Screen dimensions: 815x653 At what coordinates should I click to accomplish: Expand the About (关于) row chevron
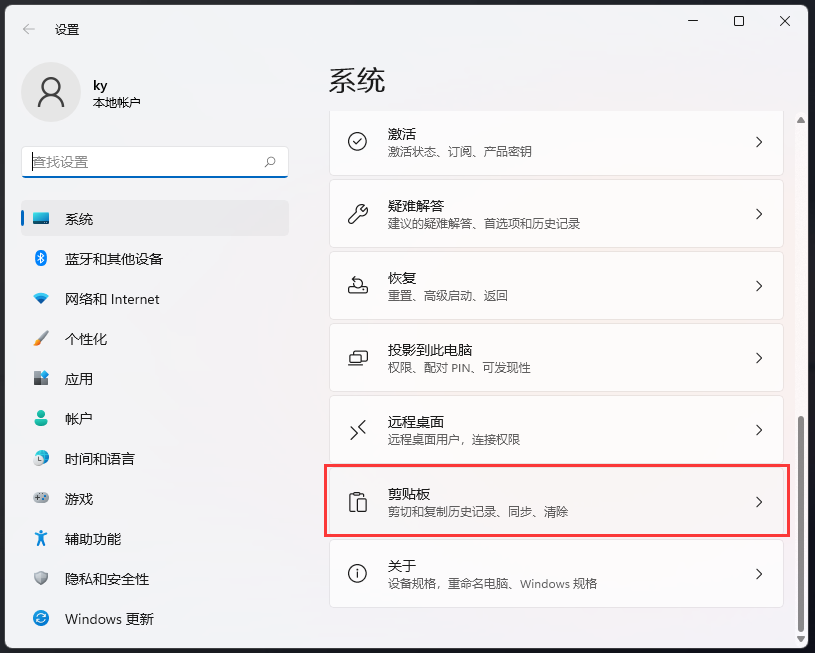click(x=760, y=574)
